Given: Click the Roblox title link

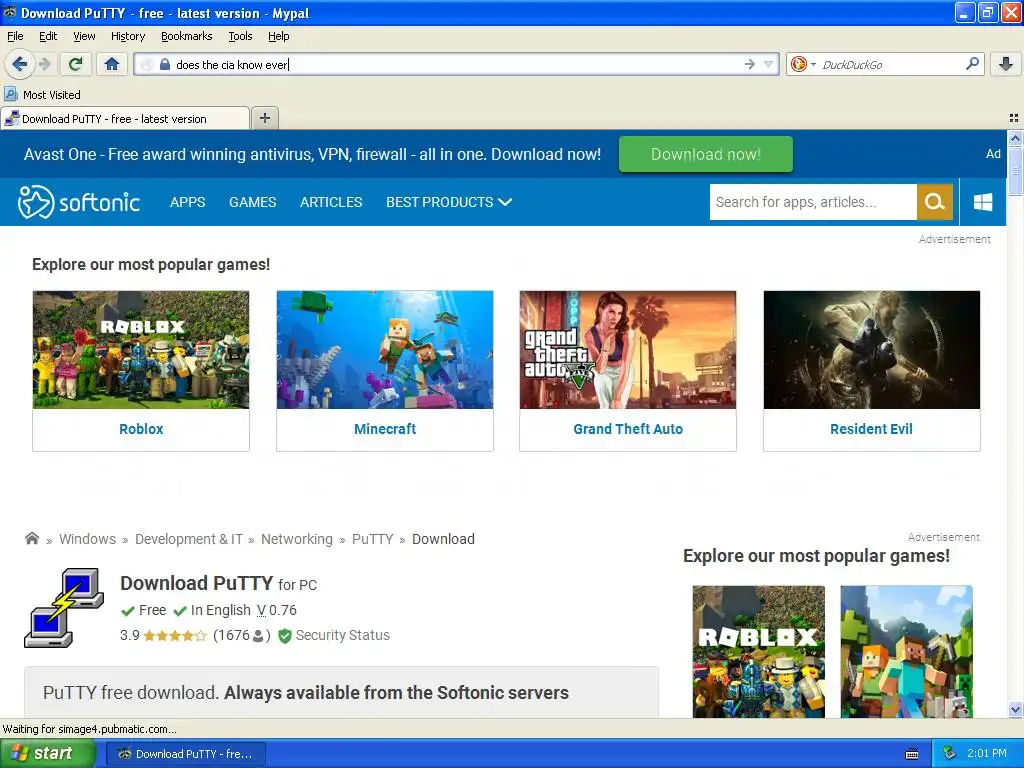Looking at the screenshot, I should [x=141, y=429].
